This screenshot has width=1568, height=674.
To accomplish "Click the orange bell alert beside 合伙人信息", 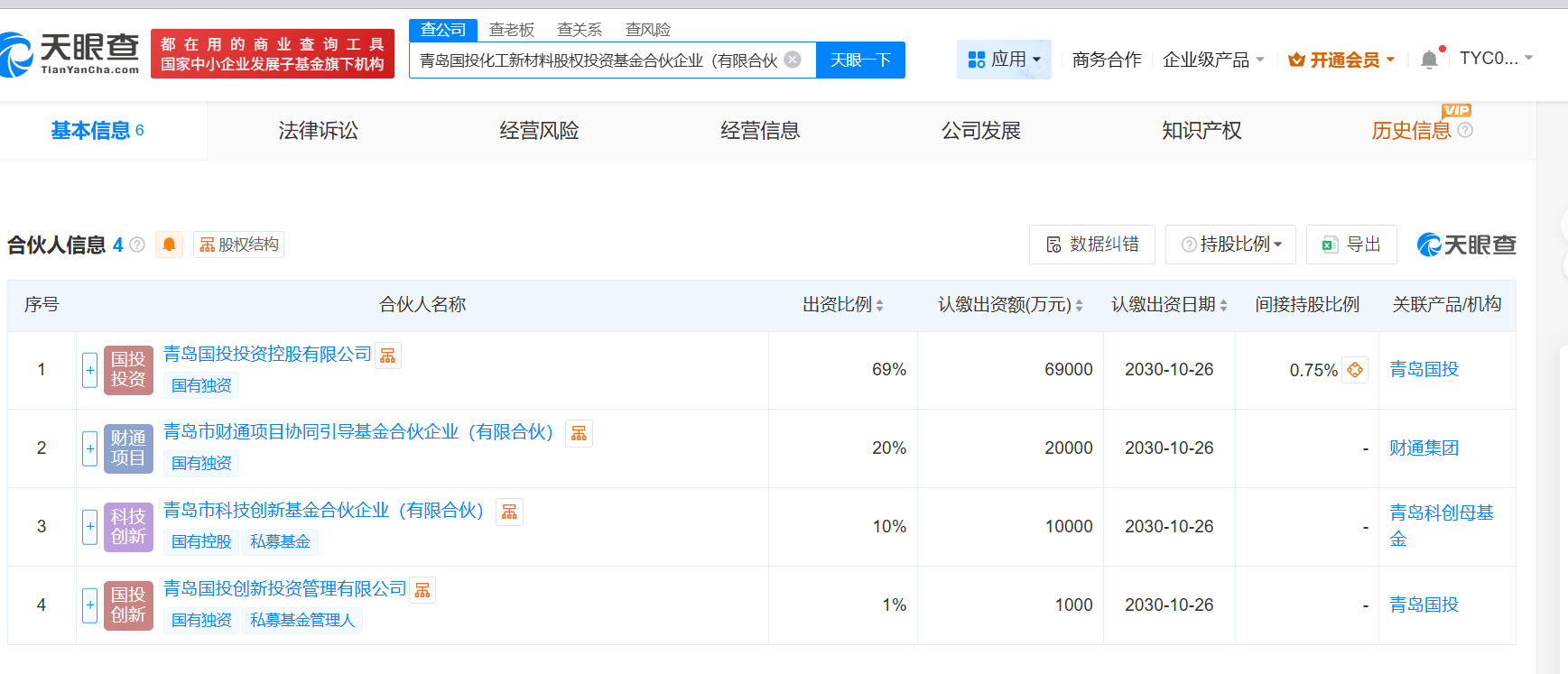I will (x=169, y=245).
